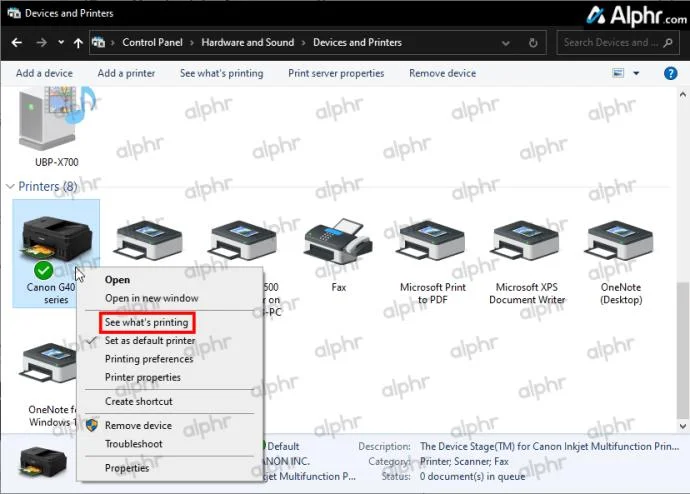Click the Control Panel icon in address bar
The height and width of the screenshot is (494, 690).
tap(99, 43)
